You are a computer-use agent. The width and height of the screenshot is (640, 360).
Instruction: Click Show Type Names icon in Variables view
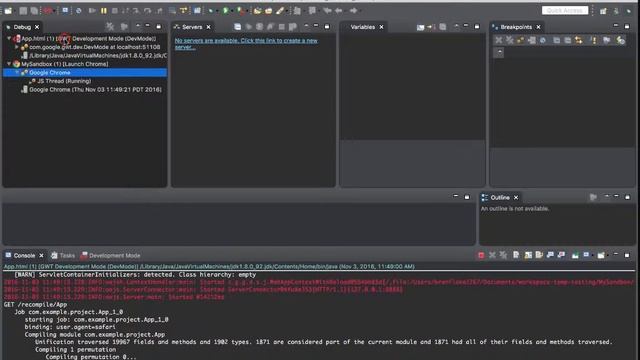(x=420, y=27)
